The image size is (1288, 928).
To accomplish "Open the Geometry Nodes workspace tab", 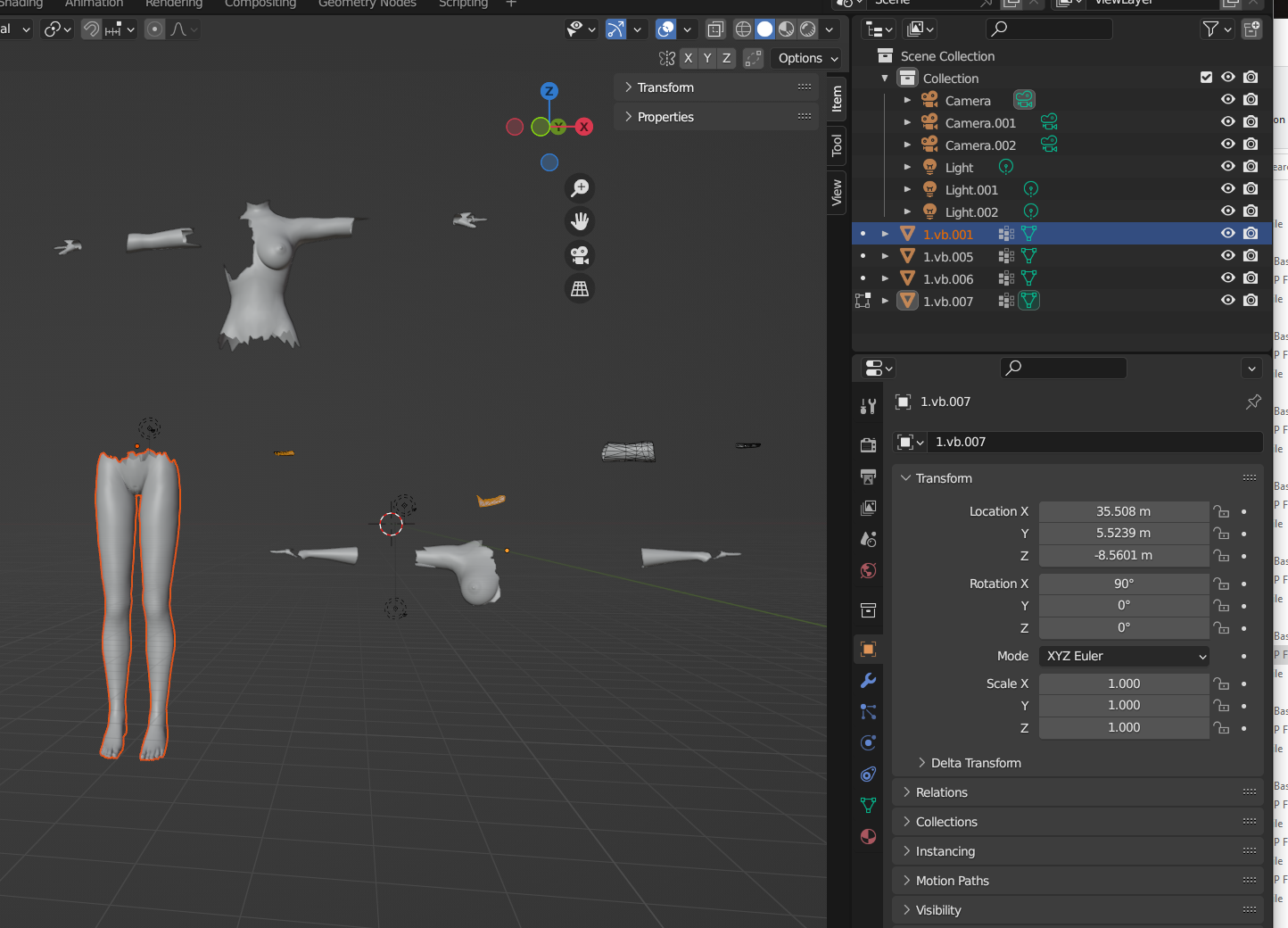I will [367, 4].
